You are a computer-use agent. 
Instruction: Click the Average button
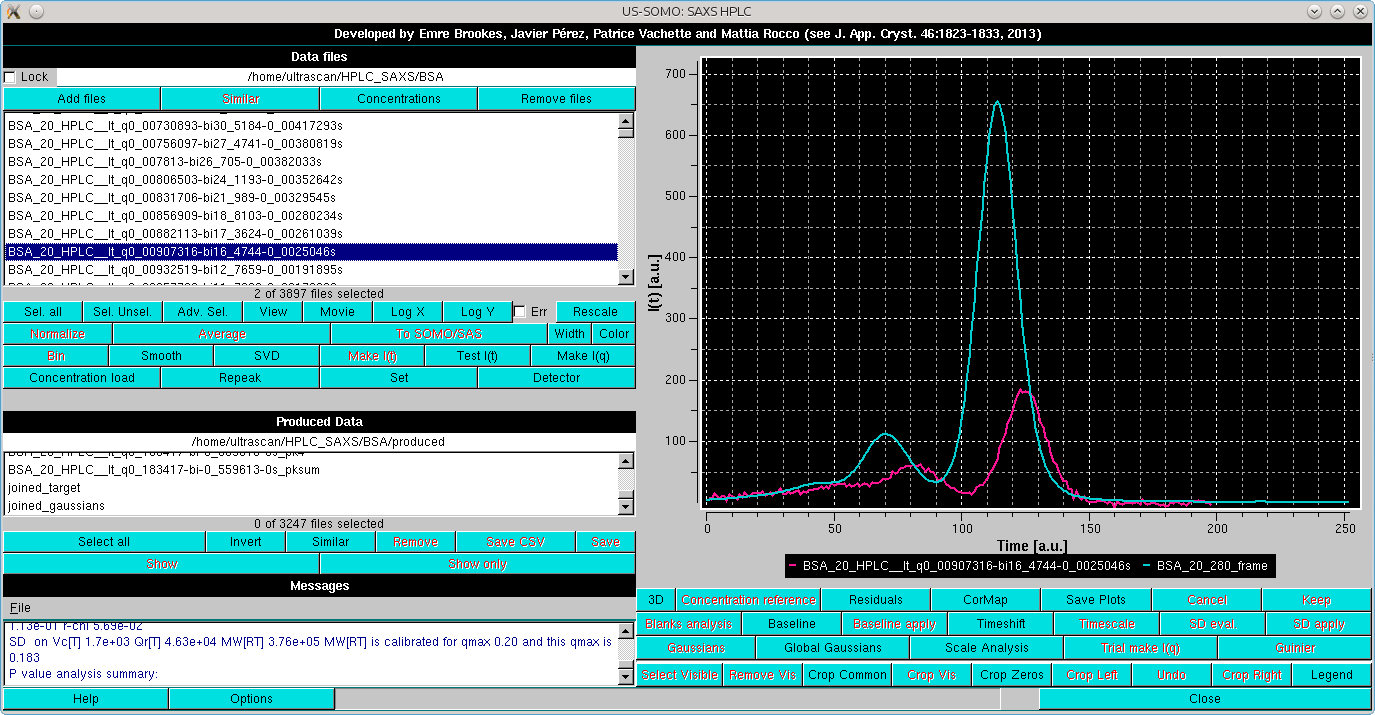click(221, 334)
